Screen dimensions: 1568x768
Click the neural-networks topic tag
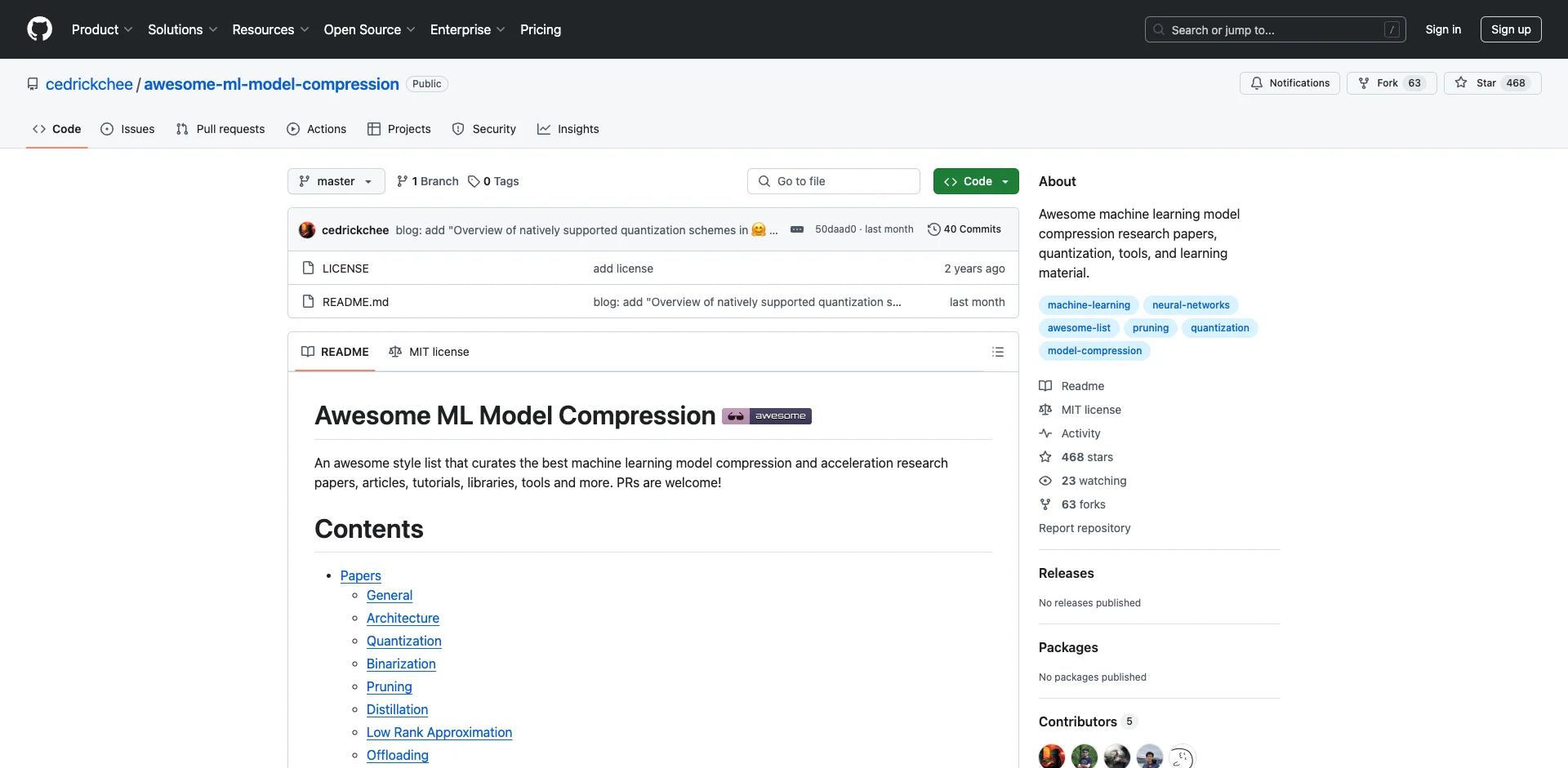click(x=1191, y=305)
